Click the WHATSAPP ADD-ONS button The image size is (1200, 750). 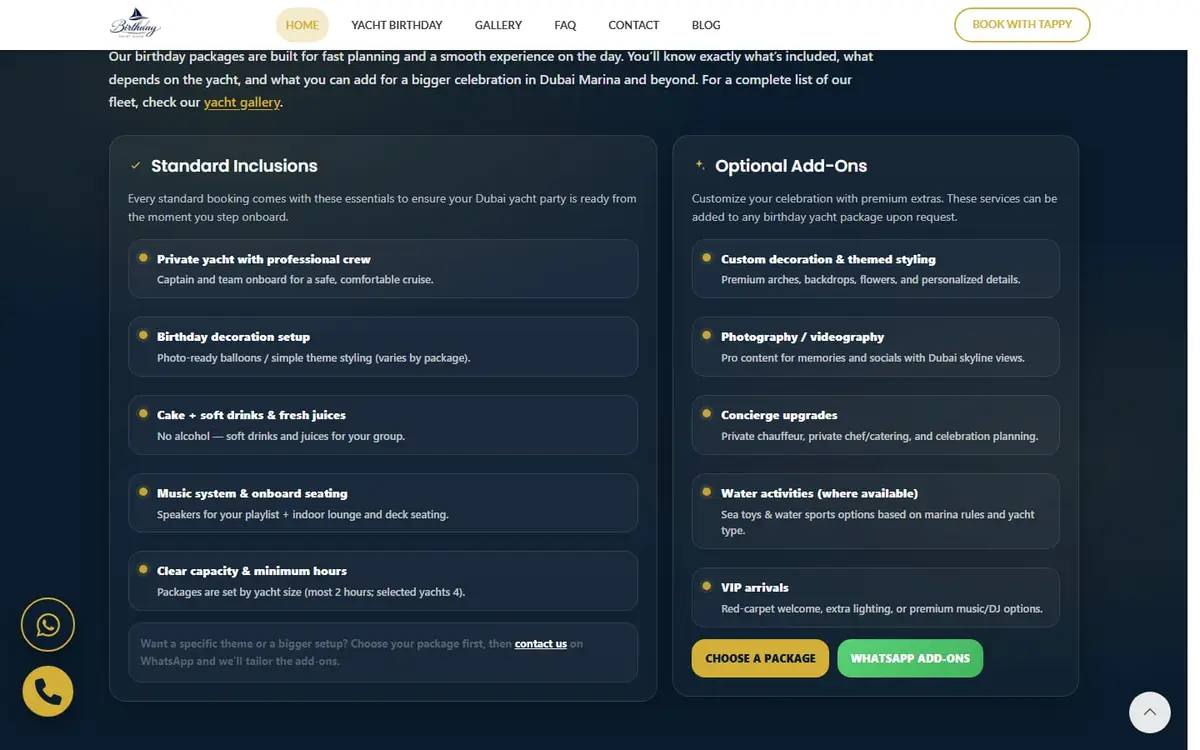[x=910, y=658]
